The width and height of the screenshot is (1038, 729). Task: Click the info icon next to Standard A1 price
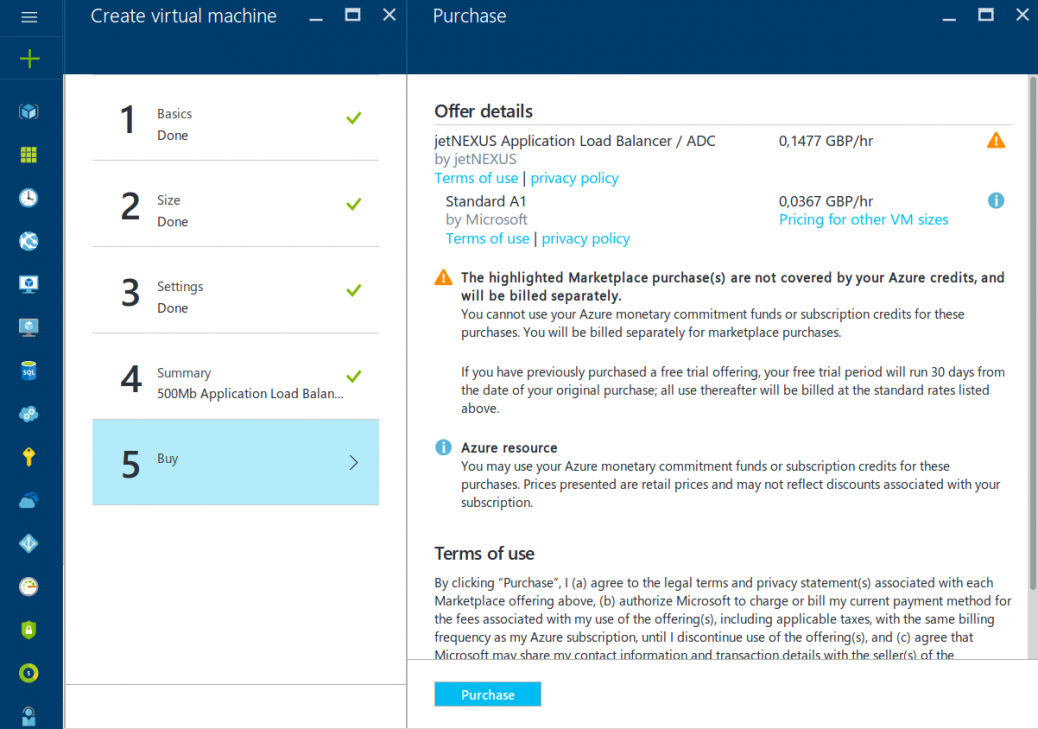996,200
